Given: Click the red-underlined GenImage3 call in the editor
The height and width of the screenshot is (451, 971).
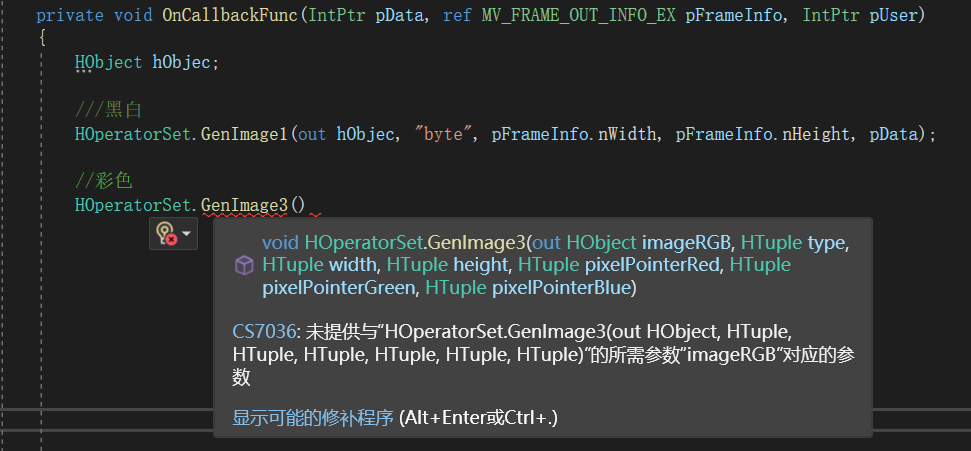Looking at the screenshot, I should [x=244, y=205].
